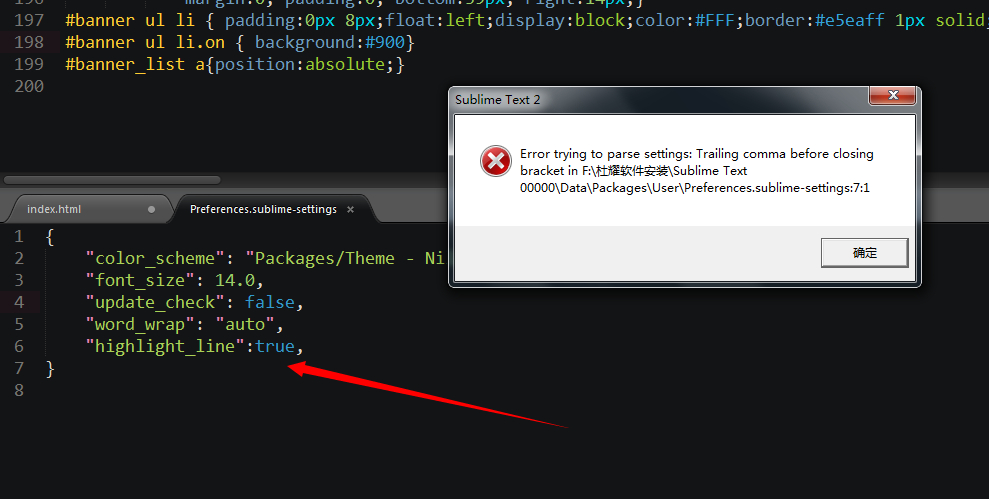Click line number 7 in the settings gutter
This screenshot has height=499, width=989.
point(19,368)
